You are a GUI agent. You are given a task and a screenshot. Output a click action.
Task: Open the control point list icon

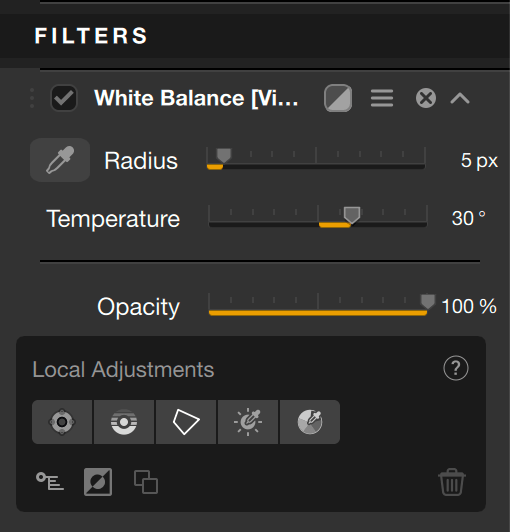tap(50, 481)
